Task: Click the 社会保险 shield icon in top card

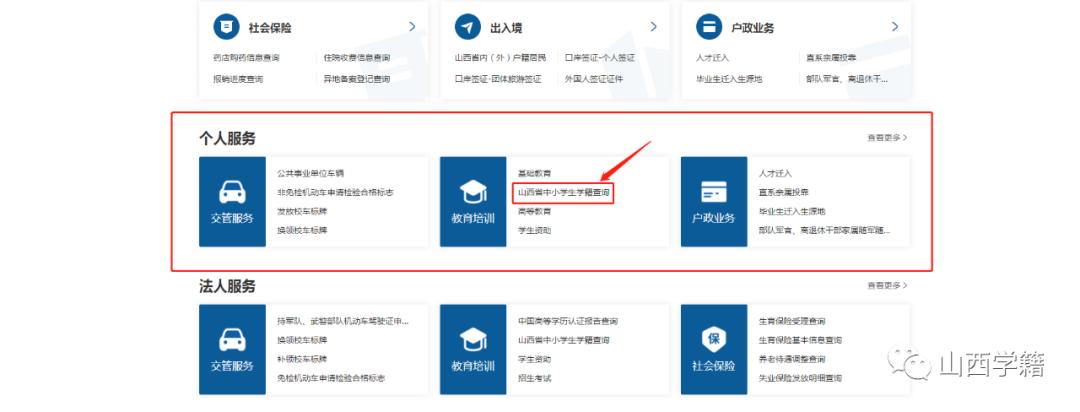Action: 227,27
